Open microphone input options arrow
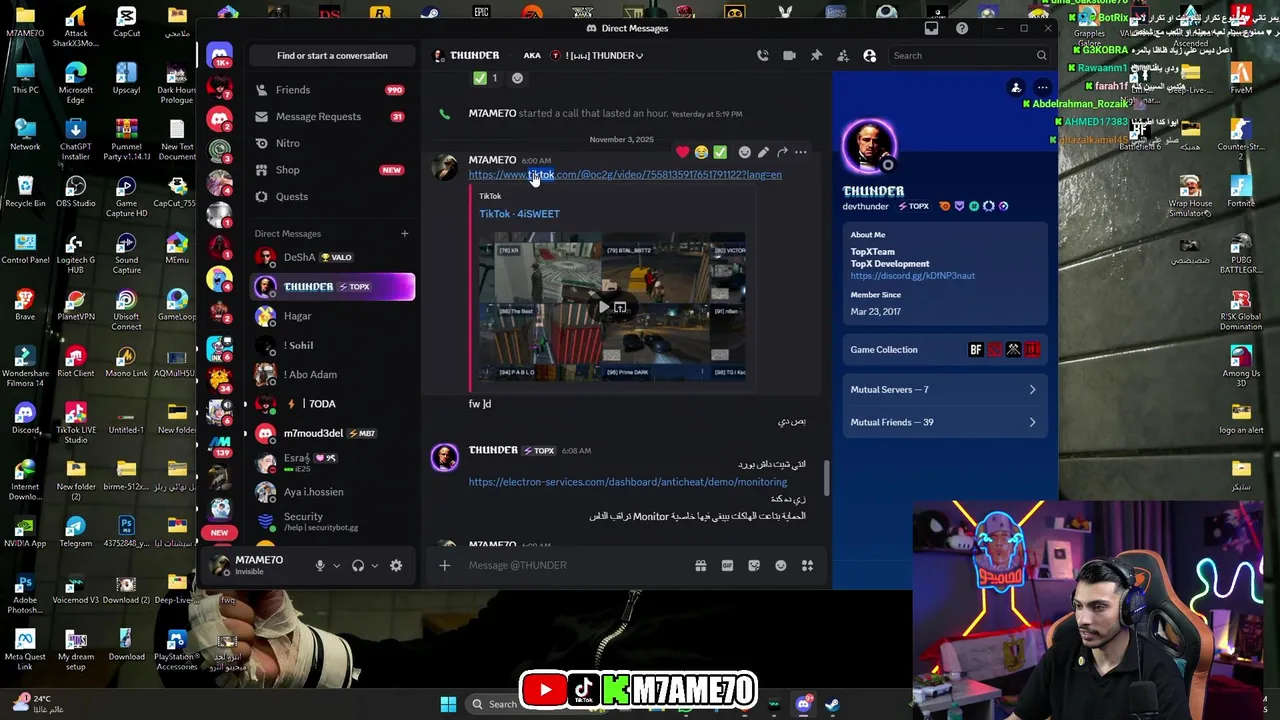This screenshot has height=720, width=1280. pyautogui.click(x=336, y=565)
